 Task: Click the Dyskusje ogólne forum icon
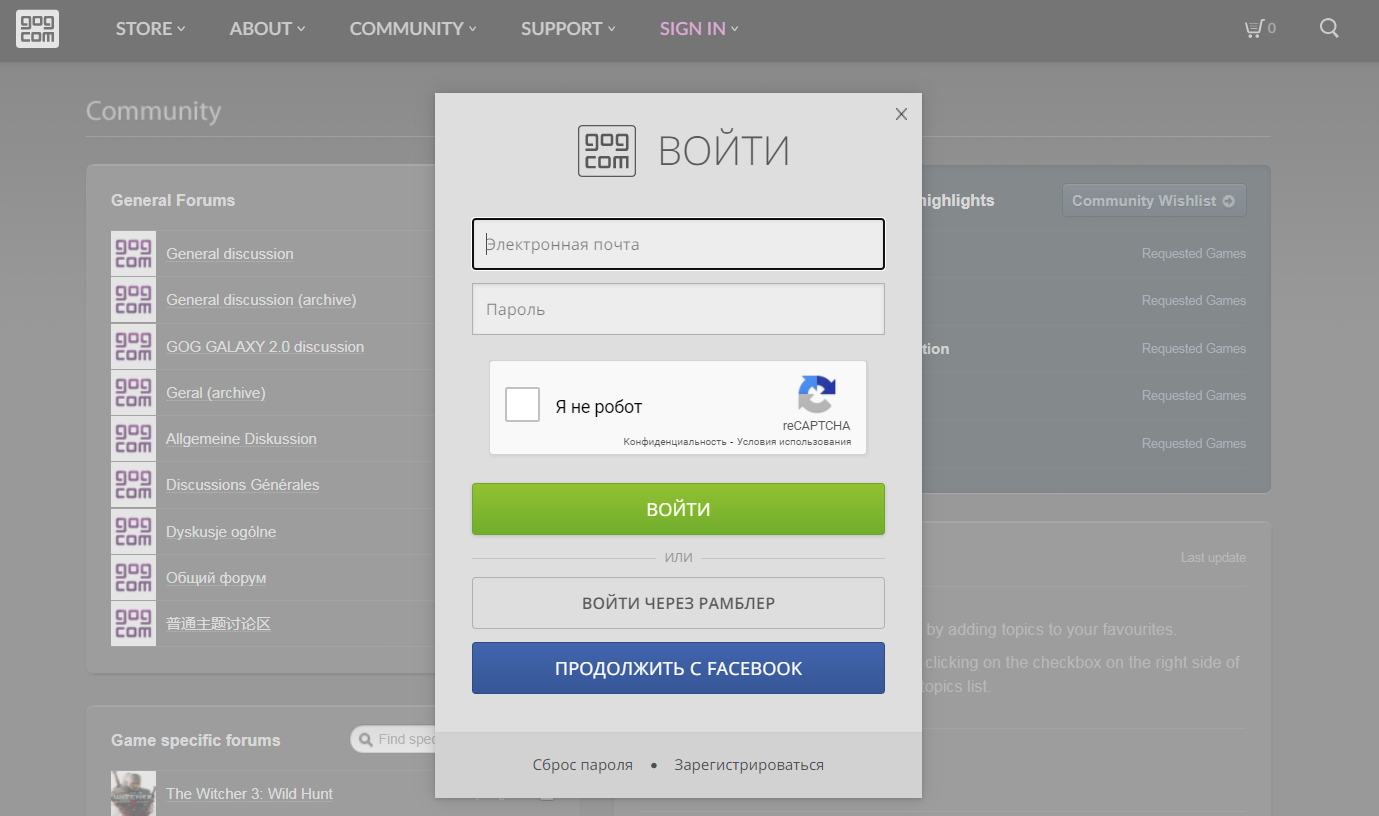point(133,532)
